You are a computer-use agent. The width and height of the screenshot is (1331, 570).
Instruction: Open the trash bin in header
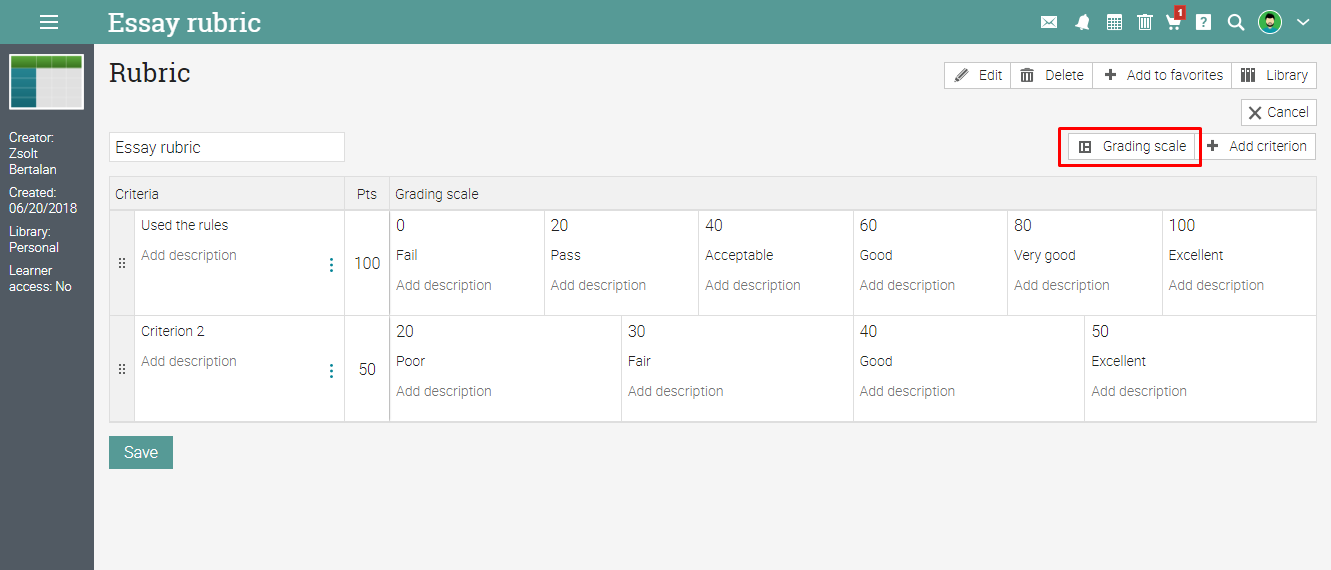[1145, 22]
